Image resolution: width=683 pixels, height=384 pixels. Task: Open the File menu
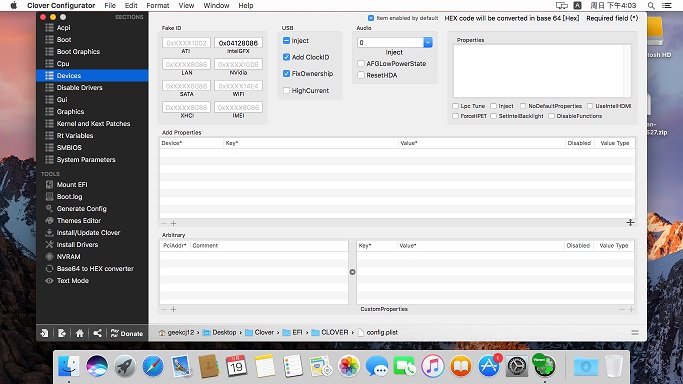(110, 6)
